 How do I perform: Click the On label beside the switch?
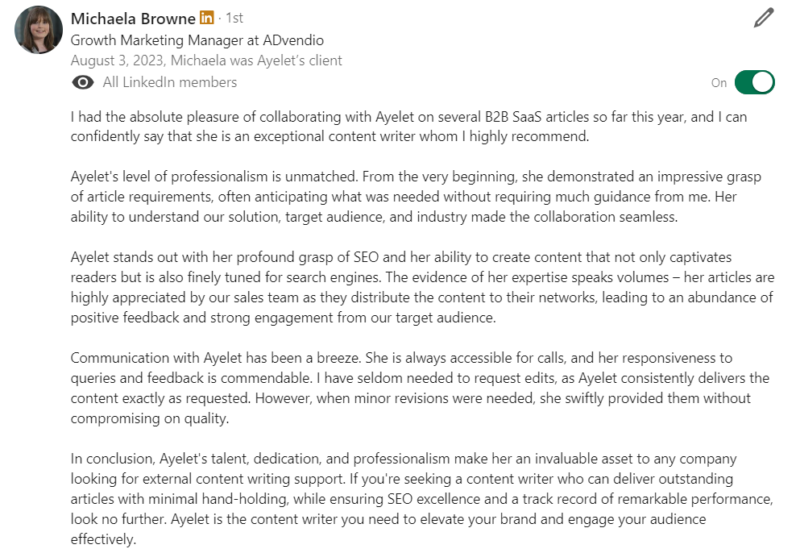[719, 83]
